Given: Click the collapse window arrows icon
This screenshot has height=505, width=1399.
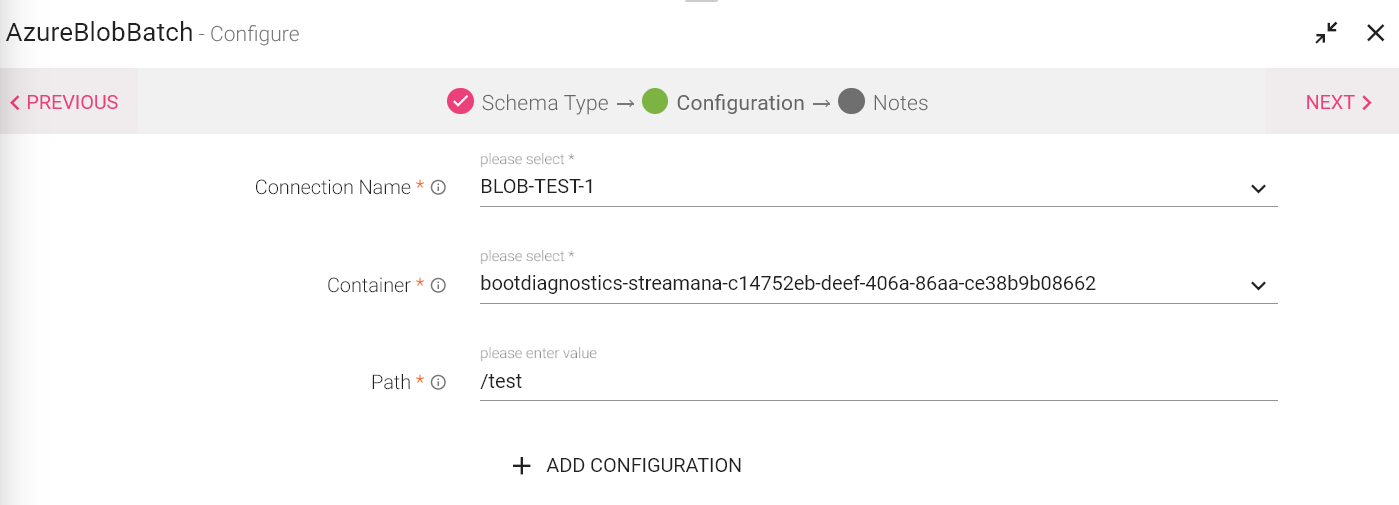Looking at the screenshot, I should point(1326,33).
